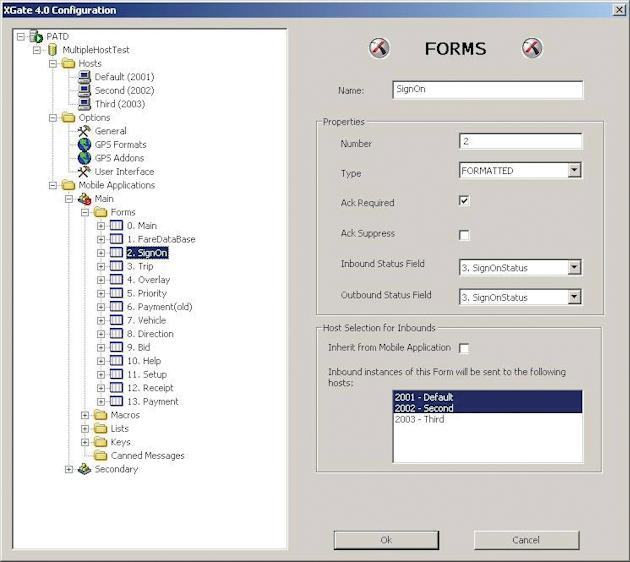Select the 13. Payment form item
This screenshot has width=630, height=562.
coord(152,401)
